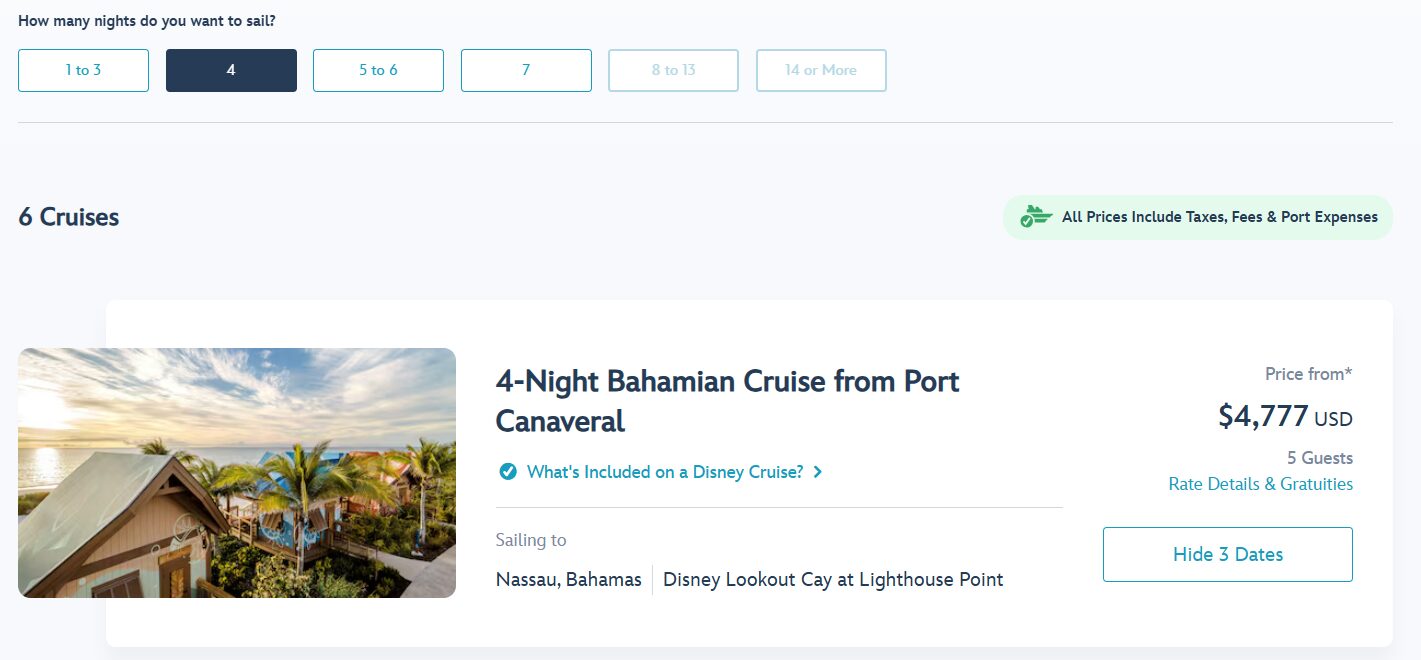
Task: Deselect the 4 nights filter button
Action: (231, 70)
